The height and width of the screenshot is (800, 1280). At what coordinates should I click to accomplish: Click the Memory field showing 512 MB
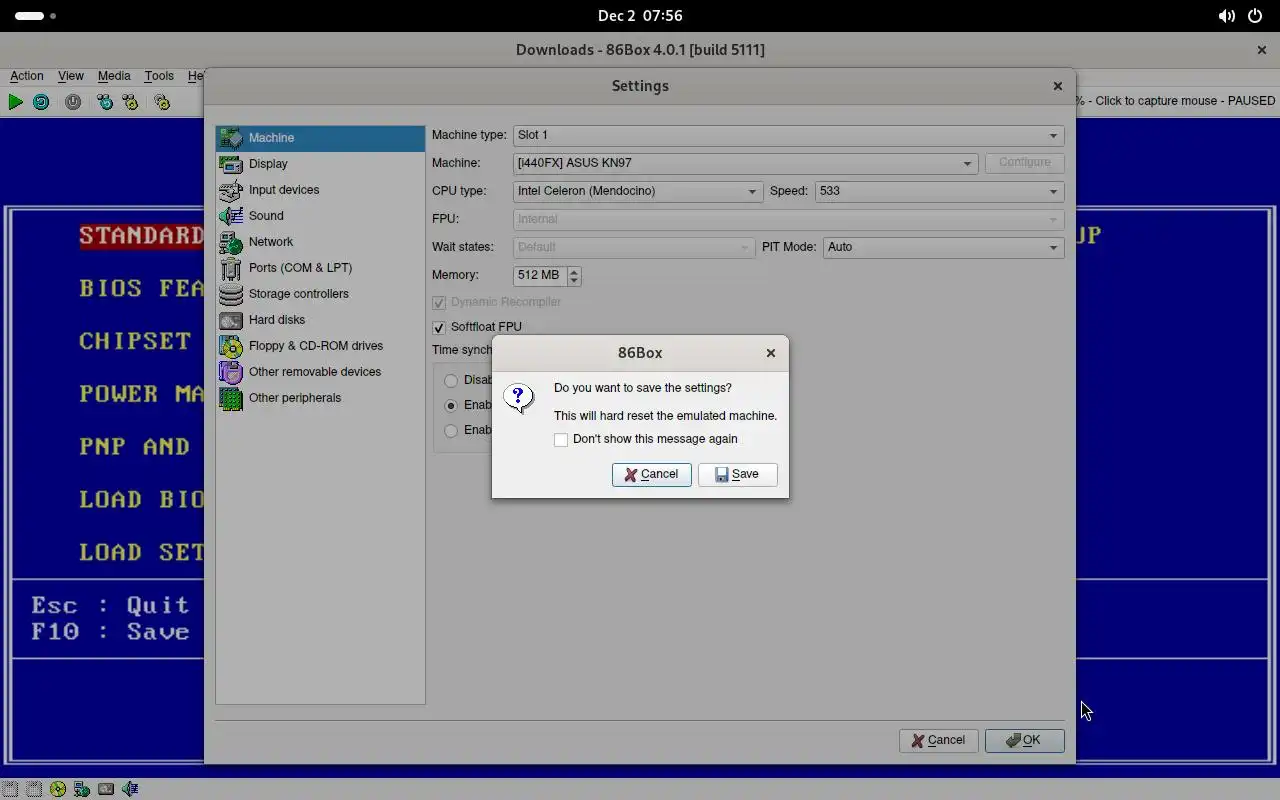[x=540, y=276]
